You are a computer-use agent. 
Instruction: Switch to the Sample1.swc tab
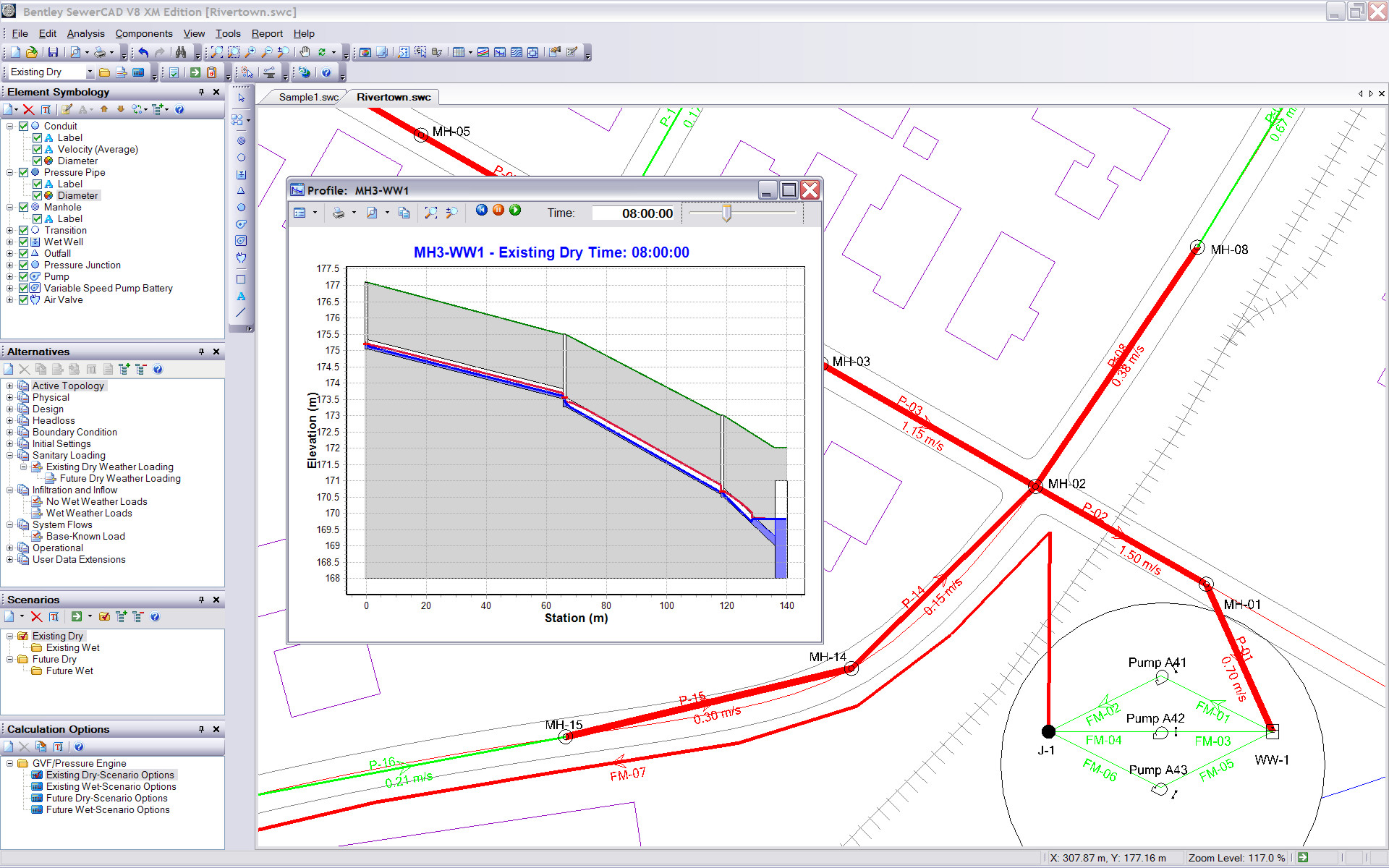point(308,97)
